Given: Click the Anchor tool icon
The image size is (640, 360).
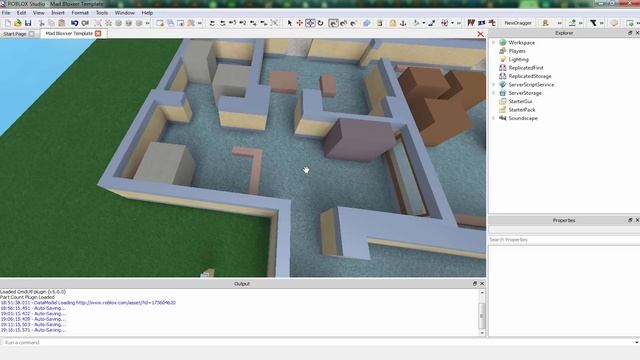Looking at the screenshot, I should [x=403, y=23].
